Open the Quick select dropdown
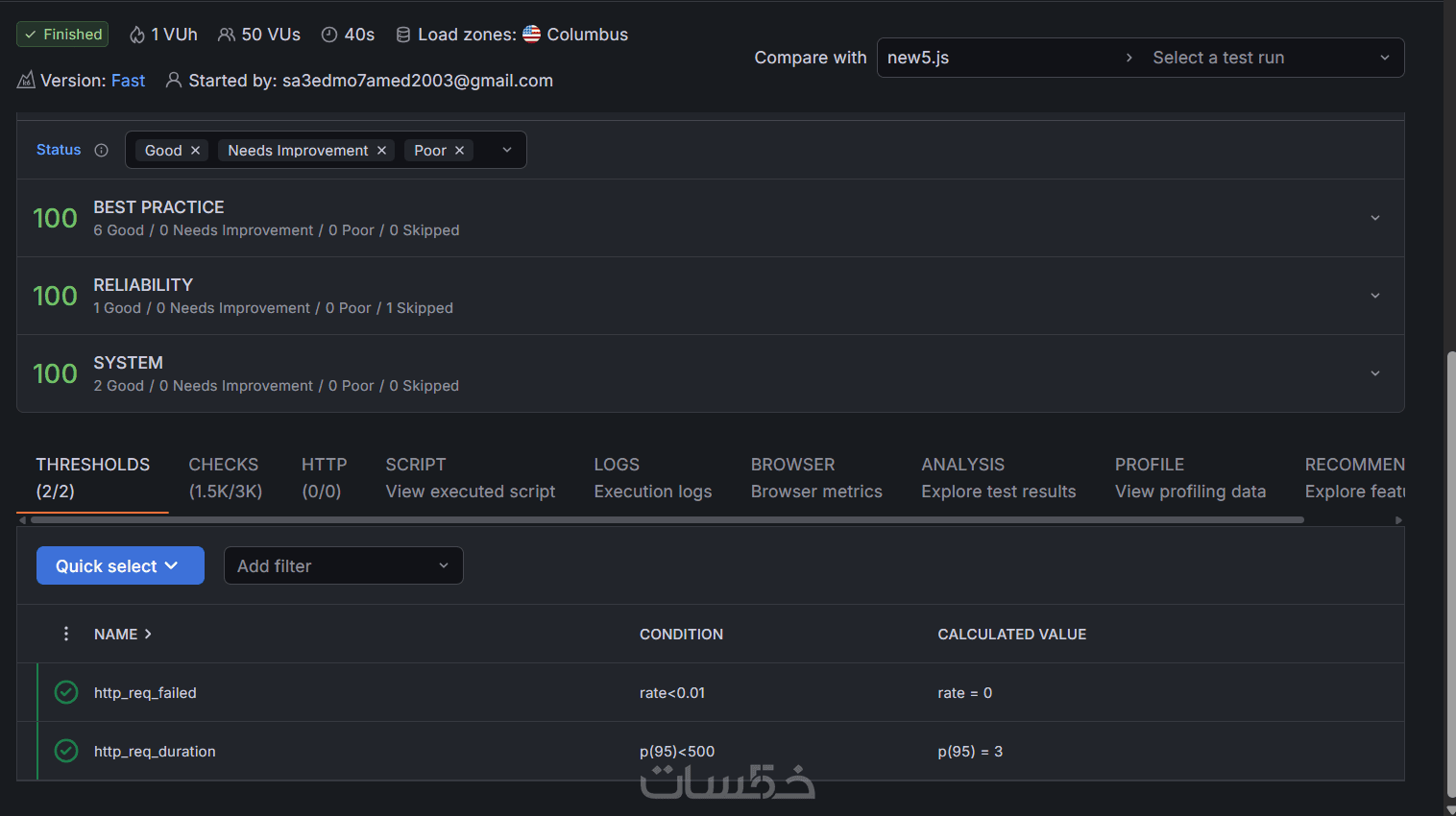The width and height of the screenshot is (1456, 816). coord(120,565)
